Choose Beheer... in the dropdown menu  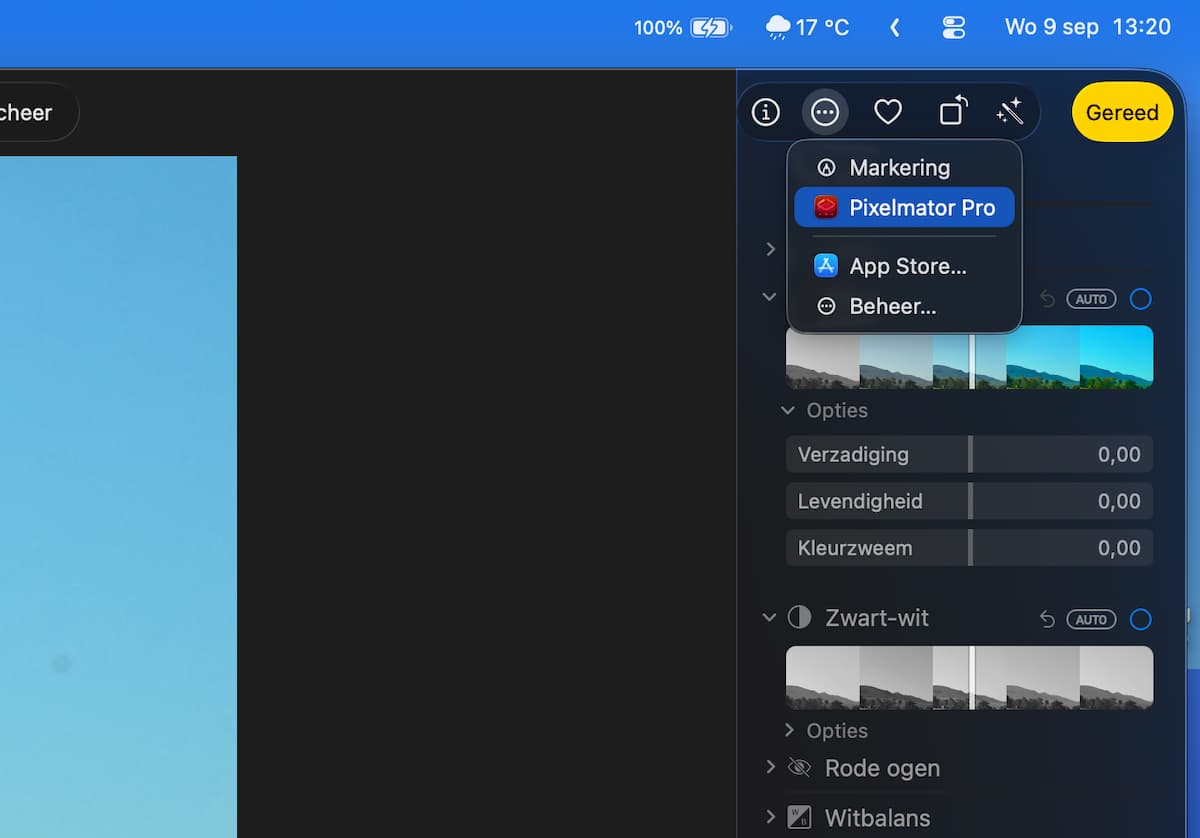pyautogui.click(x=904, y=306)
